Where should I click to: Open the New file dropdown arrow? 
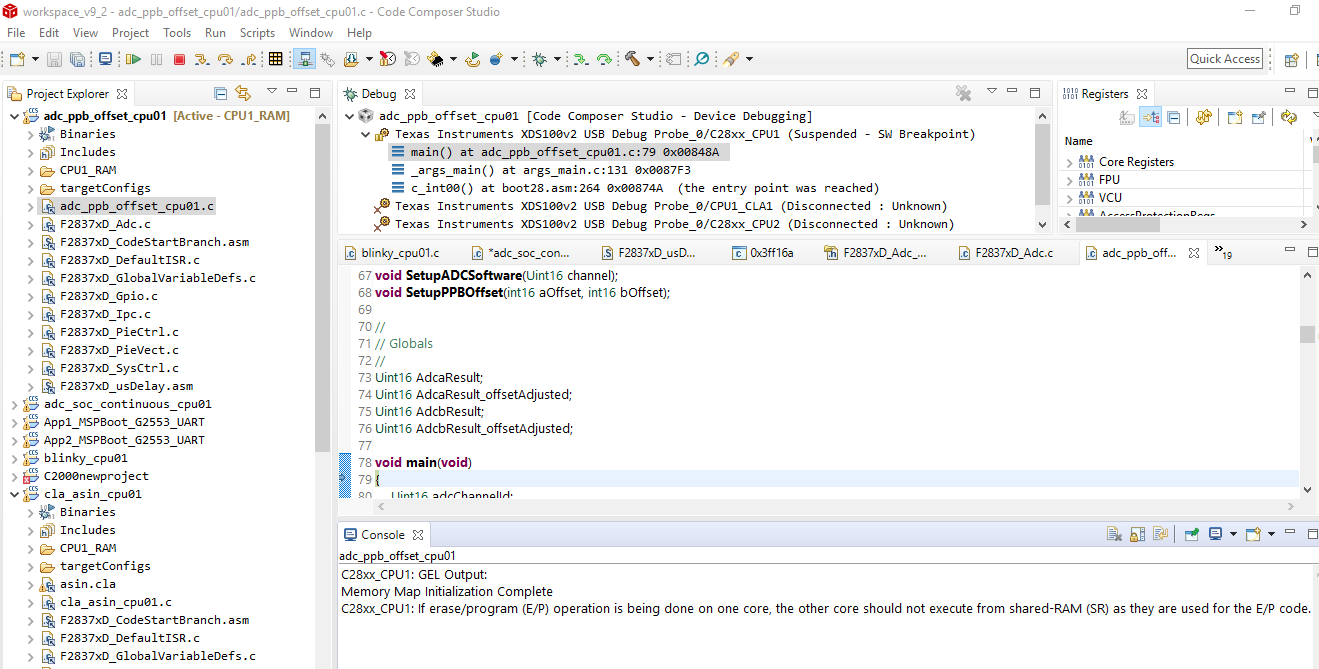pyautogui.click(x=36, y=59)
